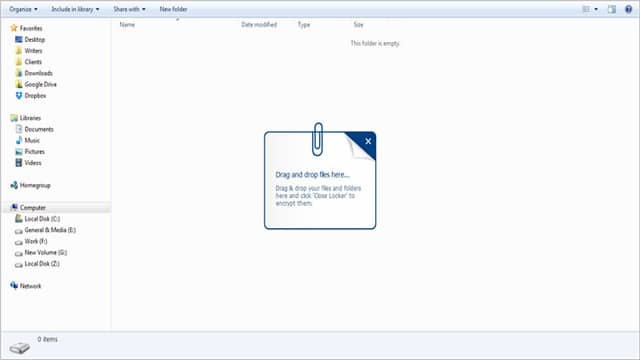Click the Writers folder icon
This screenshot has height=360, width=640.
19,51
